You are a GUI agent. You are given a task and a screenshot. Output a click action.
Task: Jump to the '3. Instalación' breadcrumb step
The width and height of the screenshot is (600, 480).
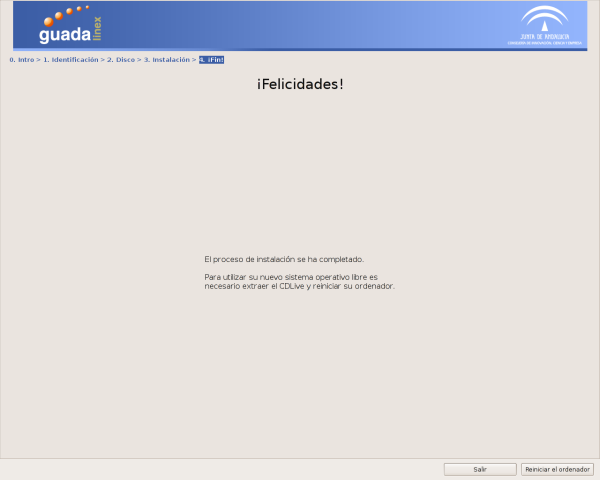166,60
